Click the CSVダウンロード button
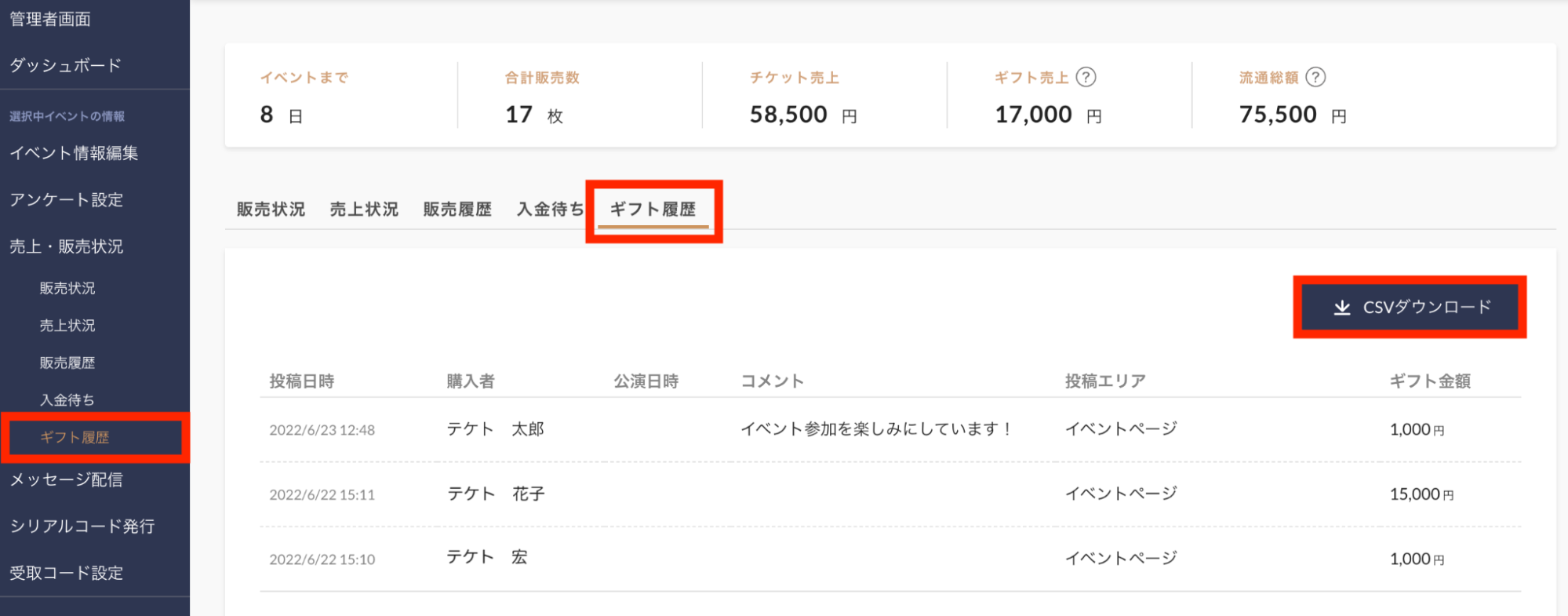Screen dimensions: 1568x616 [1410, 307]
